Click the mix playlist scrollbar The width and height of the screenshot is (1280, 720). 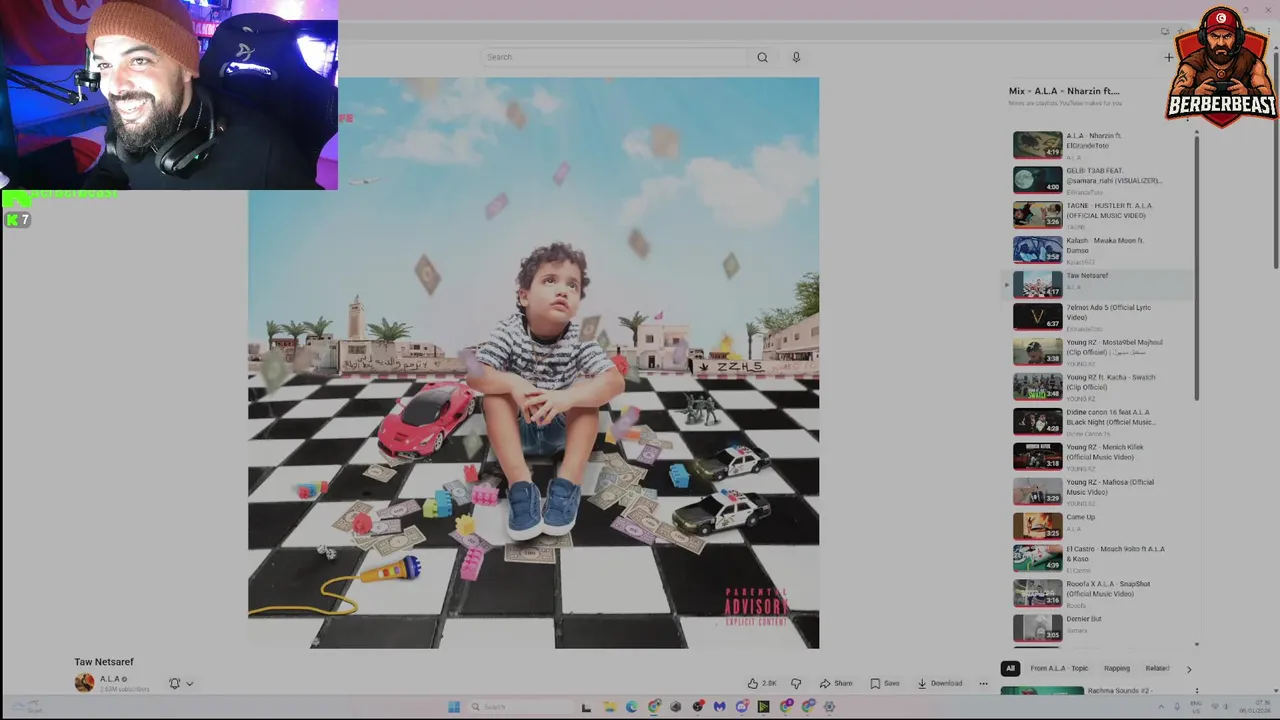1196,268
